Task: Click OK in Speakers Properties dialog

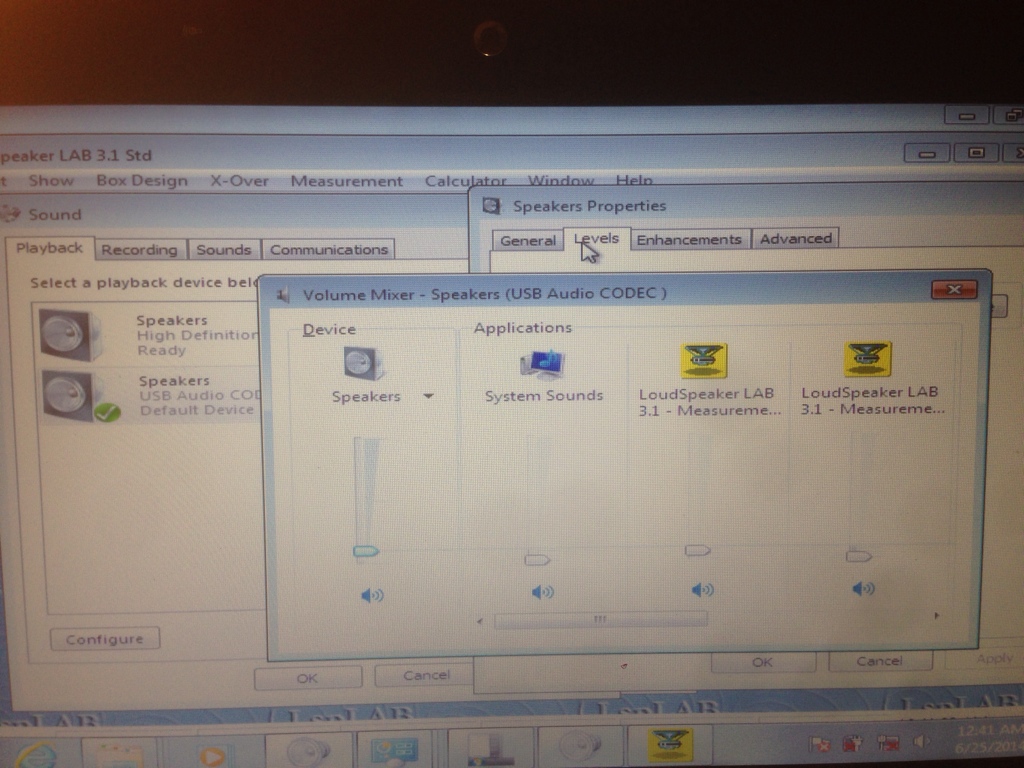Action: point(763,662)
